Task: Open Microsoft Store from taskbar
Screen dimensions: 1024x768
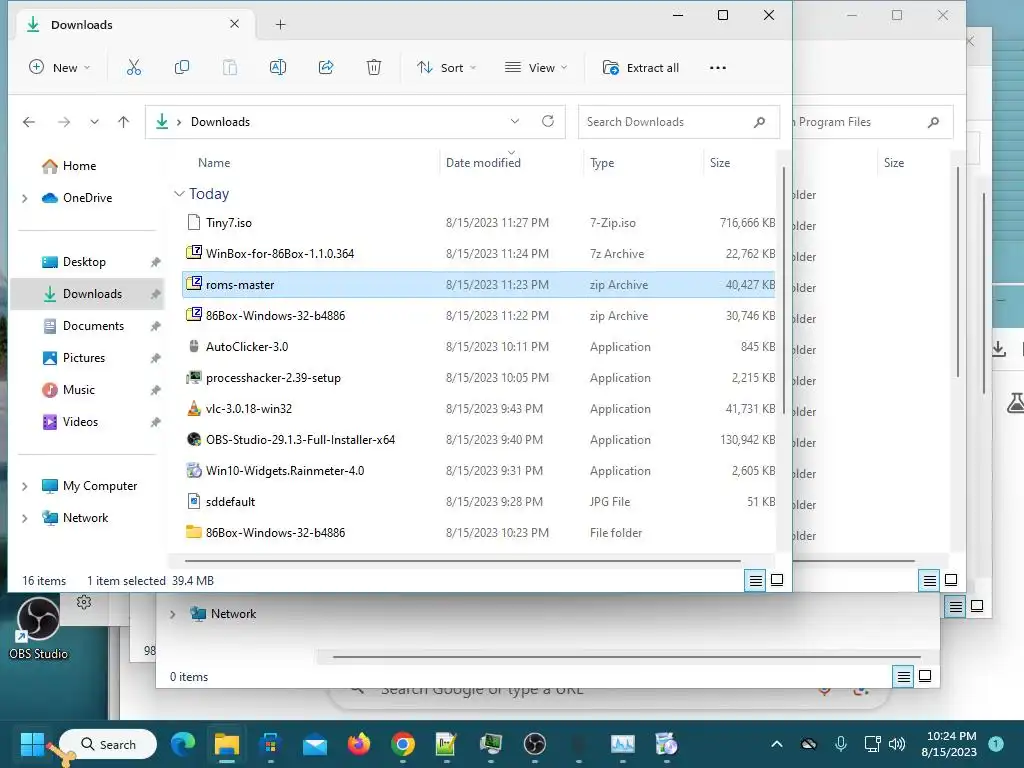Action: coord(270,744)
